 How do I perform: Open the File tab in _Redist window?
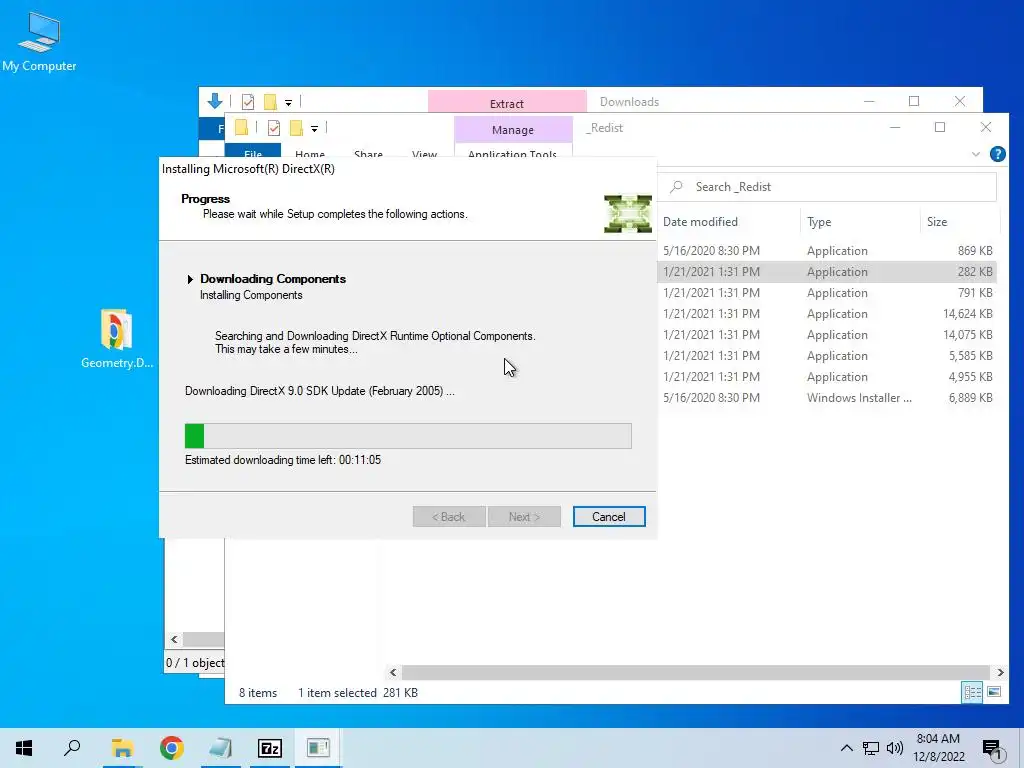253,152
